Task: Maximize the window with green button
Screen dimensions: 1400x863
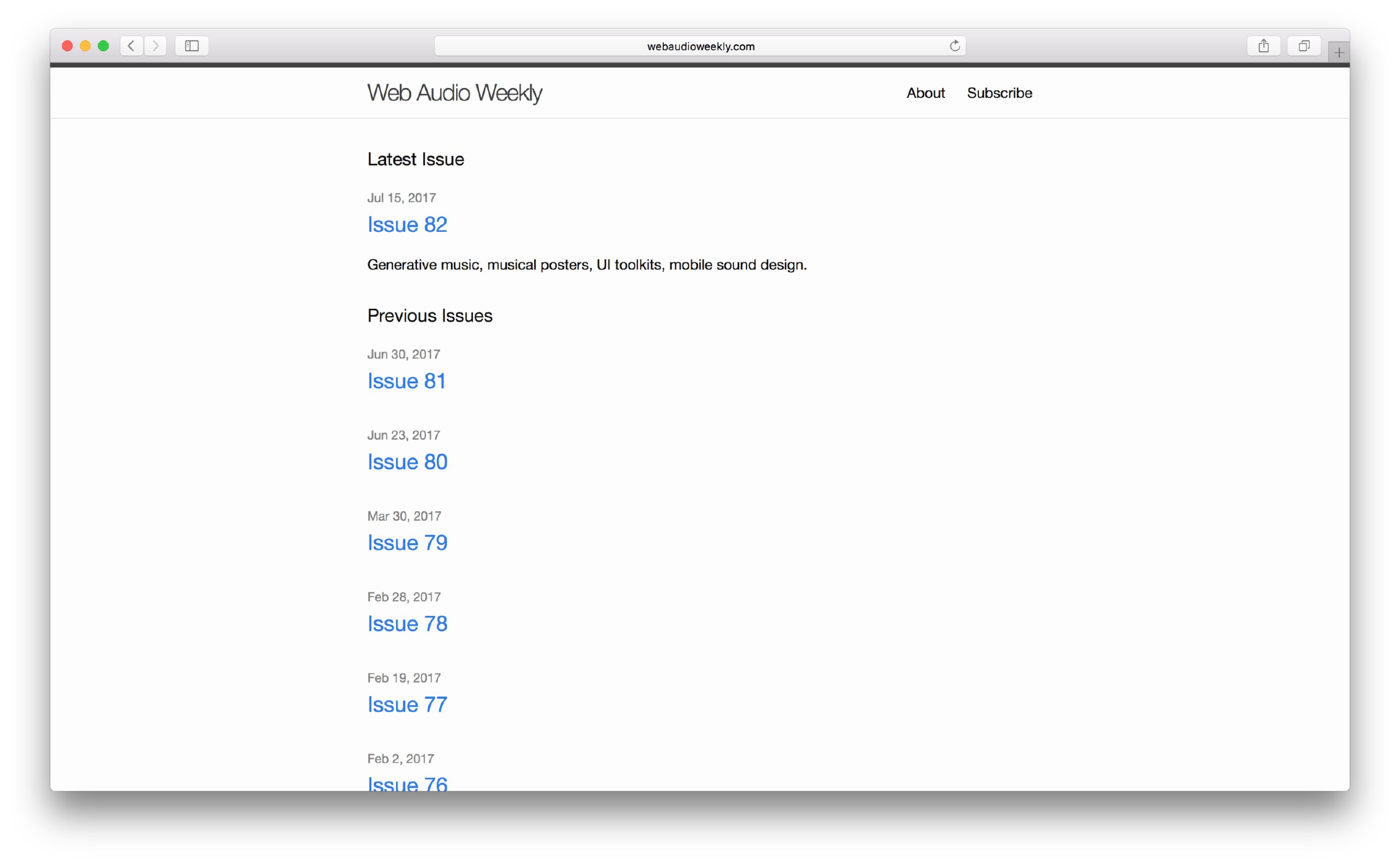Action: [x=103, y=45]
